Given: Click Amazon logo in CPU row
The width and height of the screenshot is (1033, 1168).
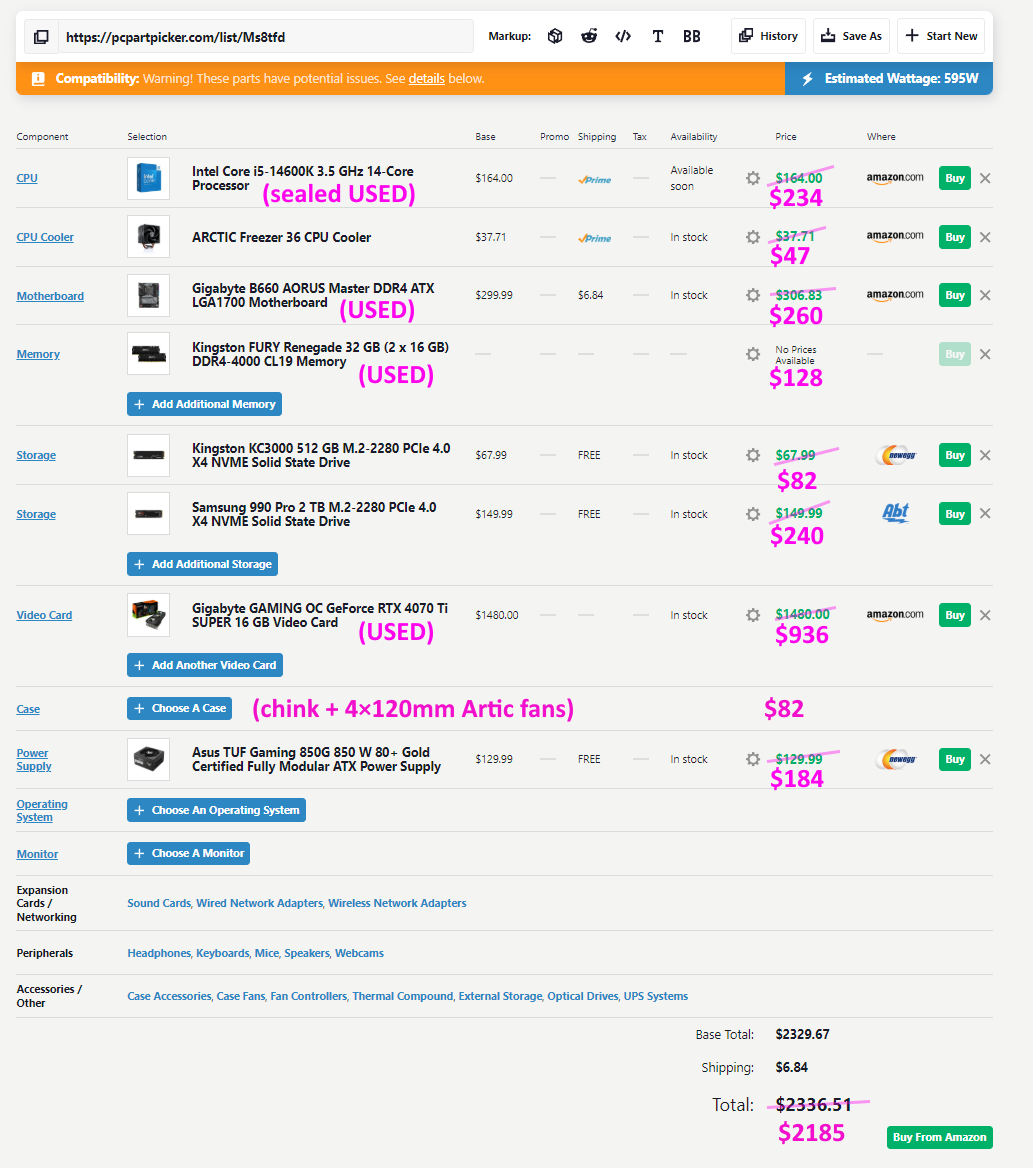Looking at the screenshot, I should [895, 177].
